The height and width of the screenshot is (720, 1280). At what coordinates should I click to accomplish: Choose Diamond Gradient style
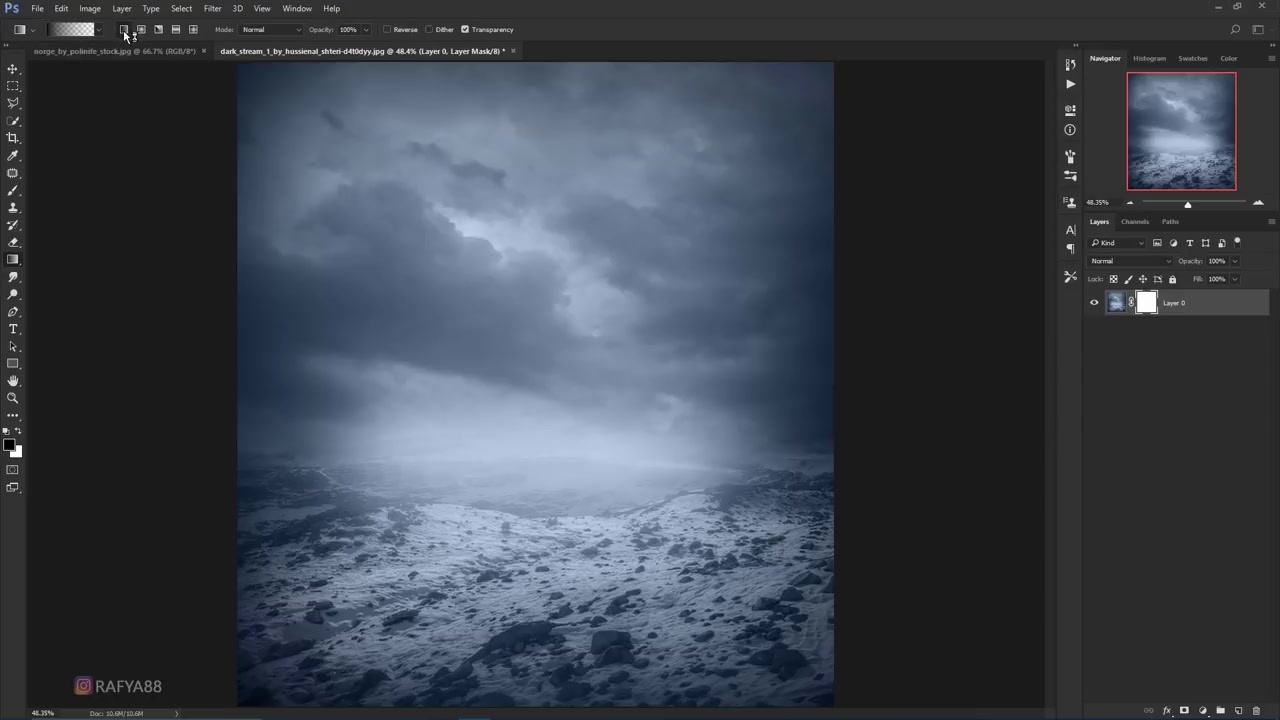[193, 30]
